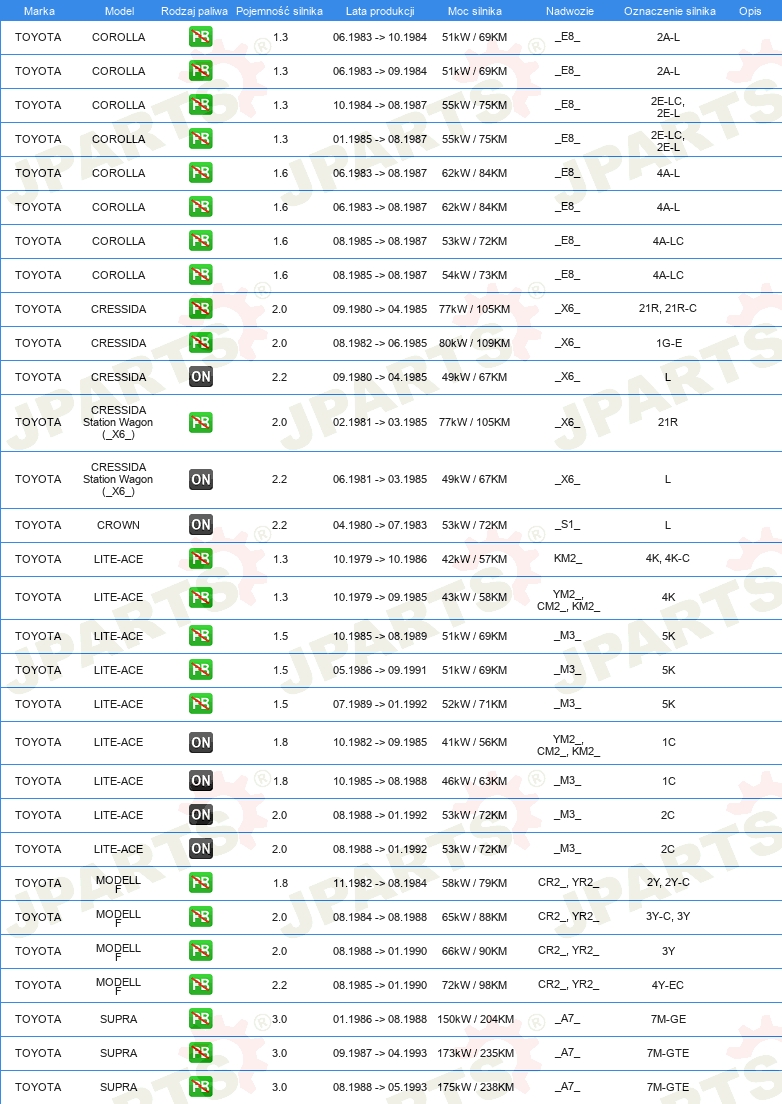Select engine code cell 4Y-EC

point(667,985)
